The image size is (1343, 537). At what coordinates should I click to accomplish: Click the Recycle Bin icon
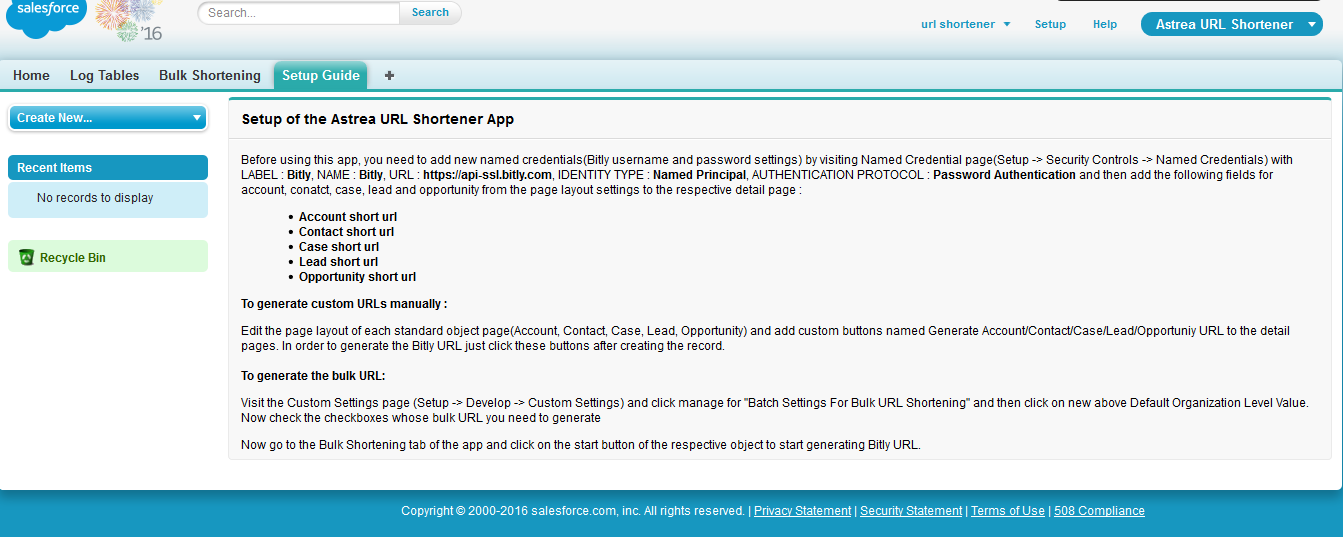point(27,258)
